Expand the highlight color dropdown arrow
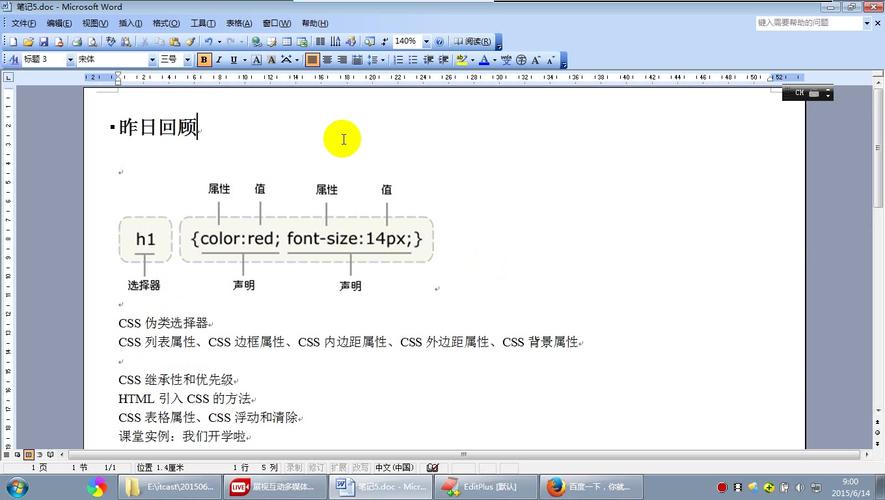 (472, 59)
